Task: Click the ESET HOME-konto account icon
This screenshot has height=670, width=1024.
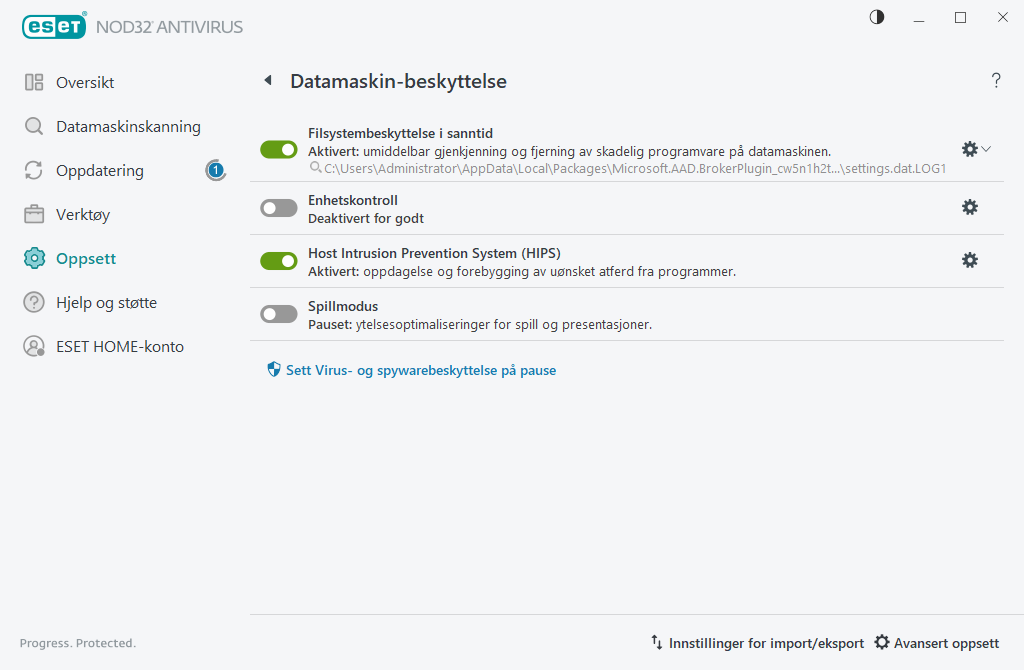Action: 33,346
